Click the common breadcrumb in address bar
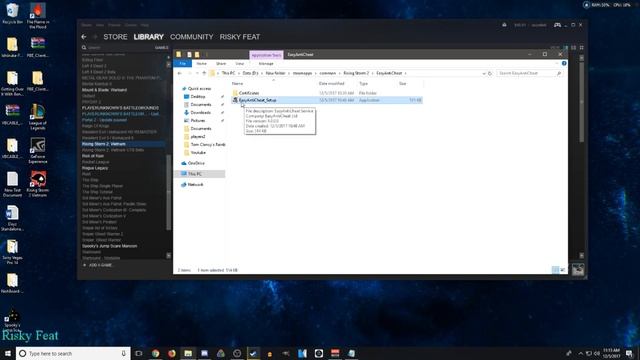Image resolution: width=640 pixels, height=360 pixels. (x=327, y=73)
